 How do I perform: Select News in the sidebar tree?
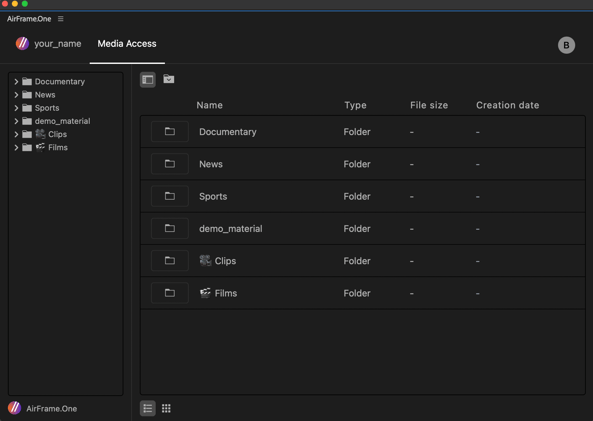(45, 95)
